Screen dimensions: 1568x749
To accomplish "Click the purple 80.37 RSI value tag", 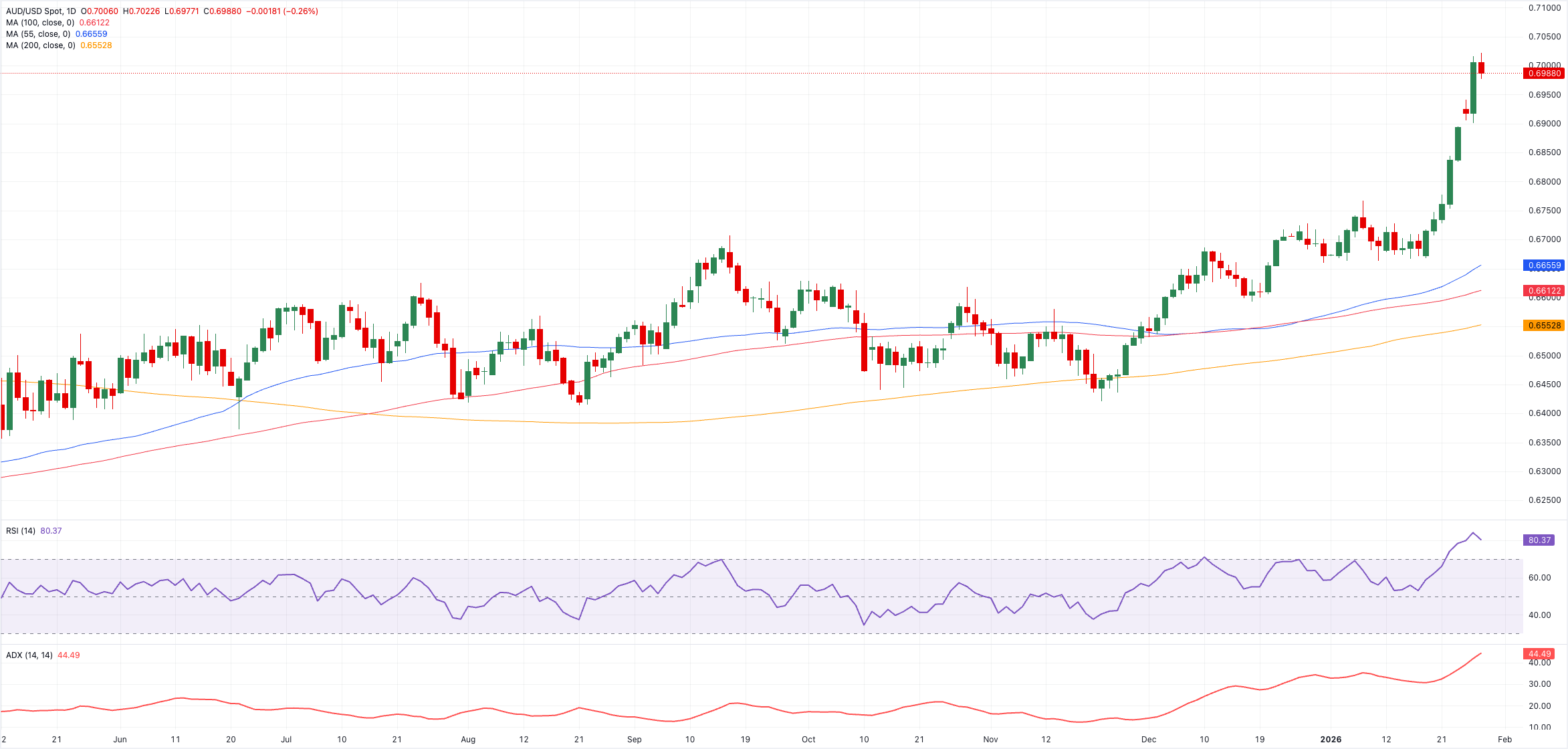I will 1539,540.
